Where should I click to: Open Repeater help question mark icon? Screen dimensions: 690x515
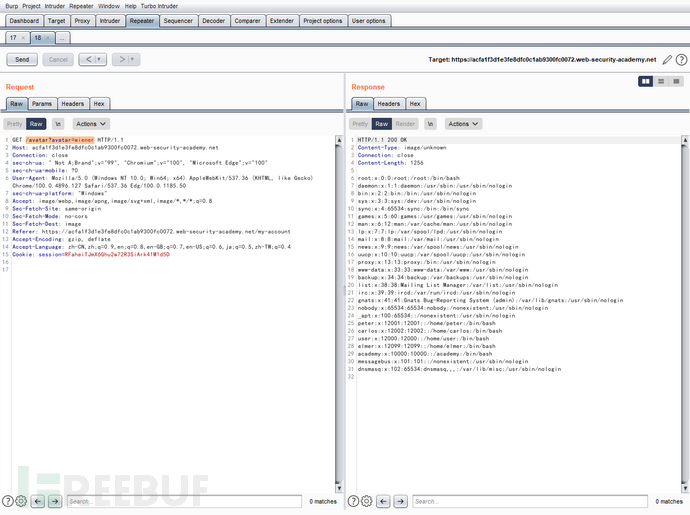[680, 60]
